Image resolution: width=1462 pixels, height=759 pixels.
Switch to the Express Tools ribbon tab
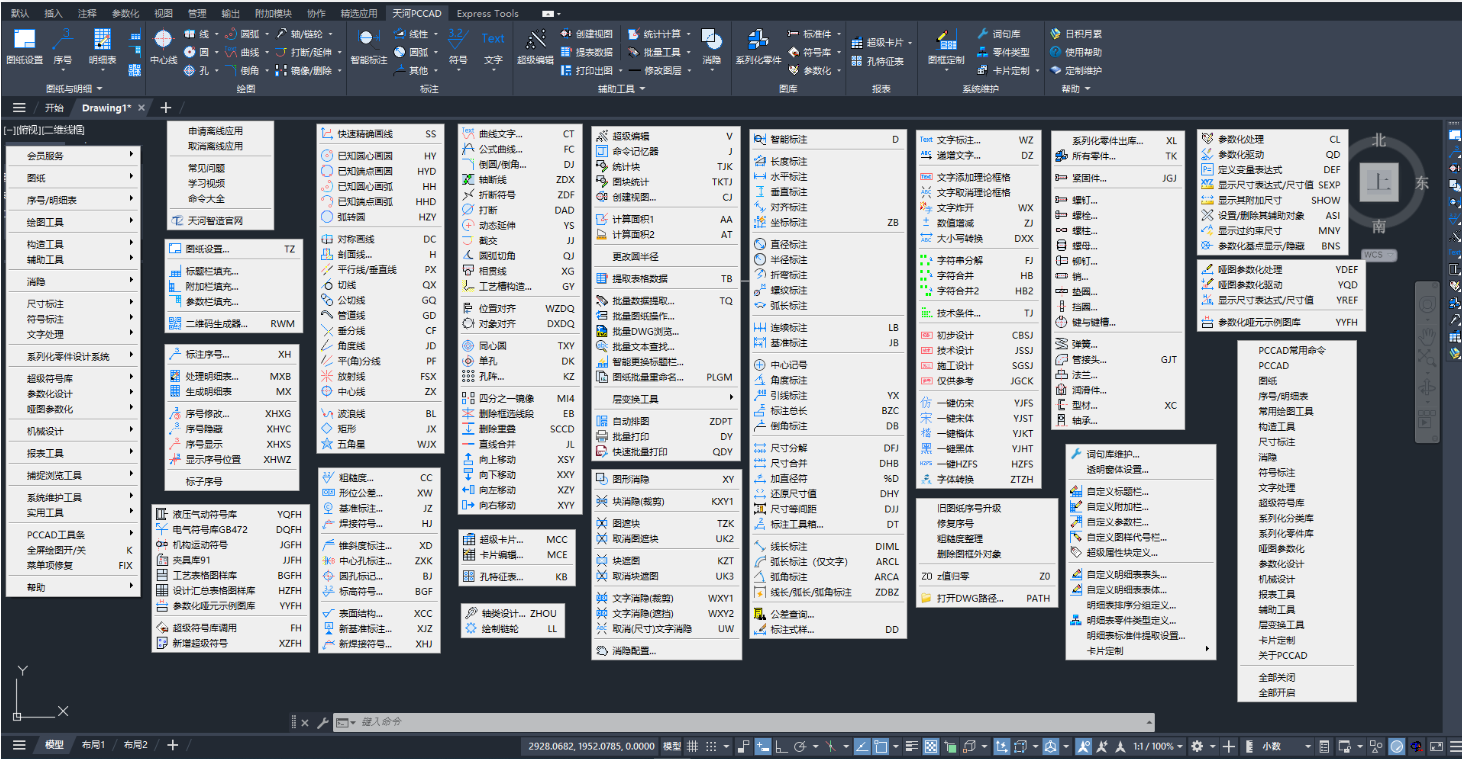[487, 14]
